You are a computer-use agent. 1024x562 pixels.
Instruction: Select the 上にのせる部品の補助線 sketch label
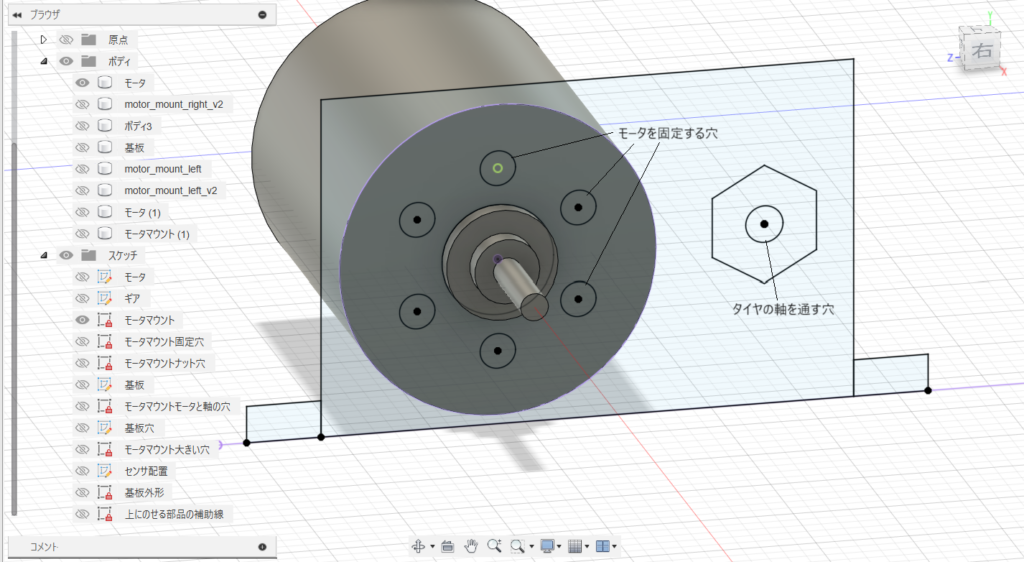(x=174, y=514)
